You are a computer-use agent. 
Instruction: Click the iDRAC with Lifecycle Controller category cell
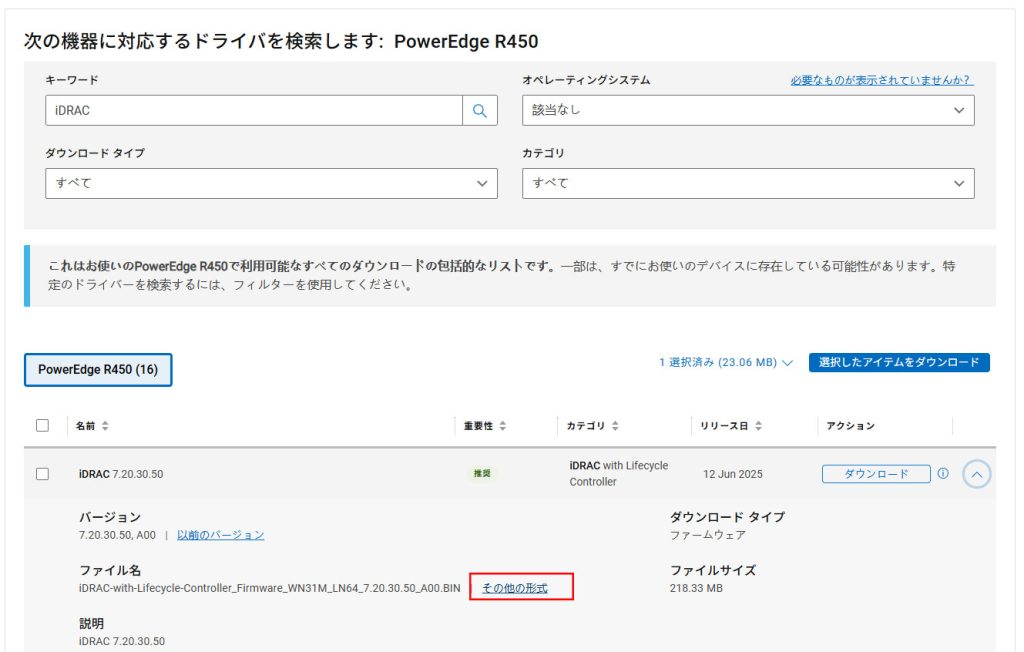tap(618, 474)
